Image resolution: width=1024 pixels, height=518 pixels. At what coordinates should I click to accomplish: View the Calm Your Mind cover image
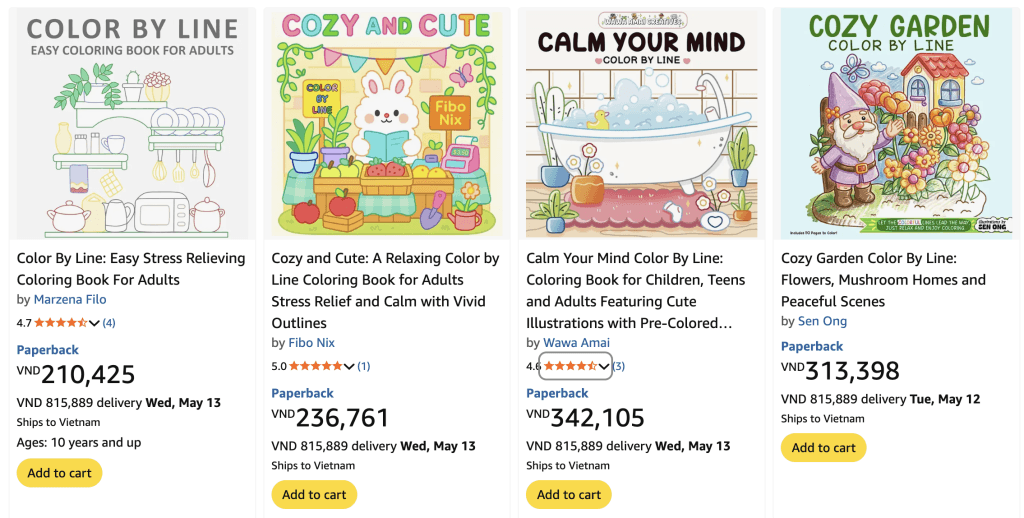pyautogui.click(x=641, y=123)
